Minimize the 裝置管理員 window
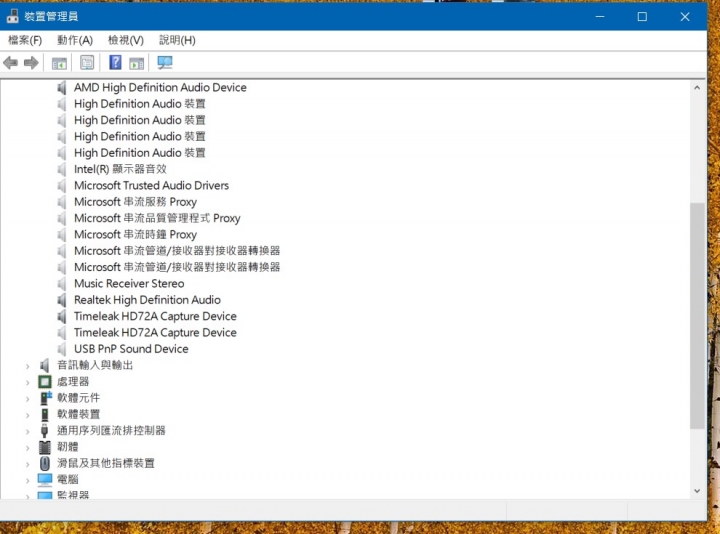 600,17
